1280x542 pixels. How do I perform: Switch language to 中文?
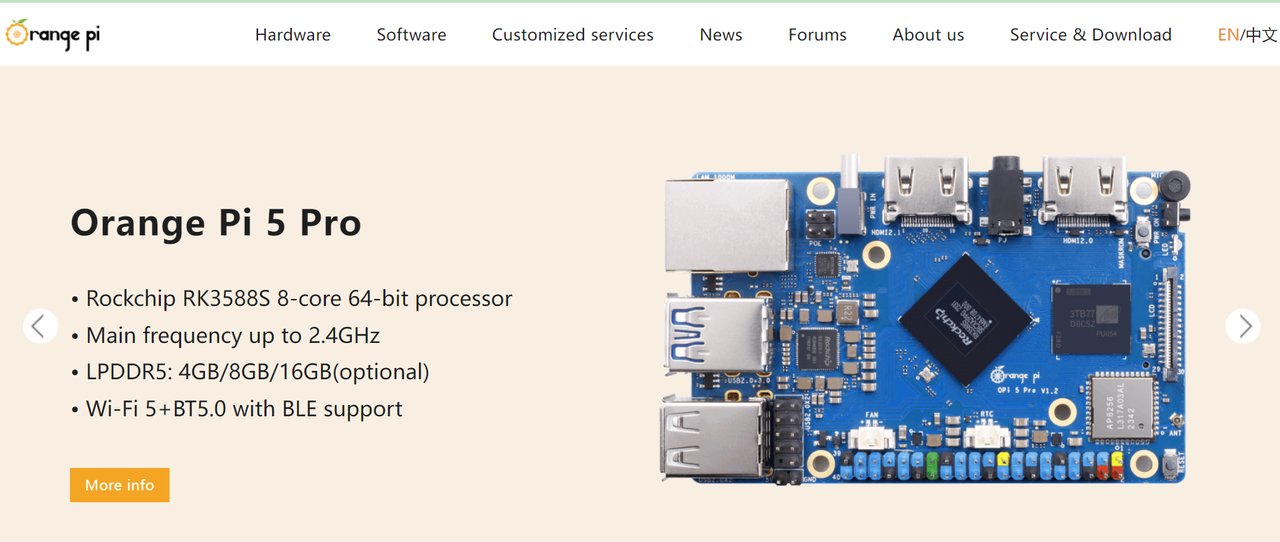pos(1262,35)
